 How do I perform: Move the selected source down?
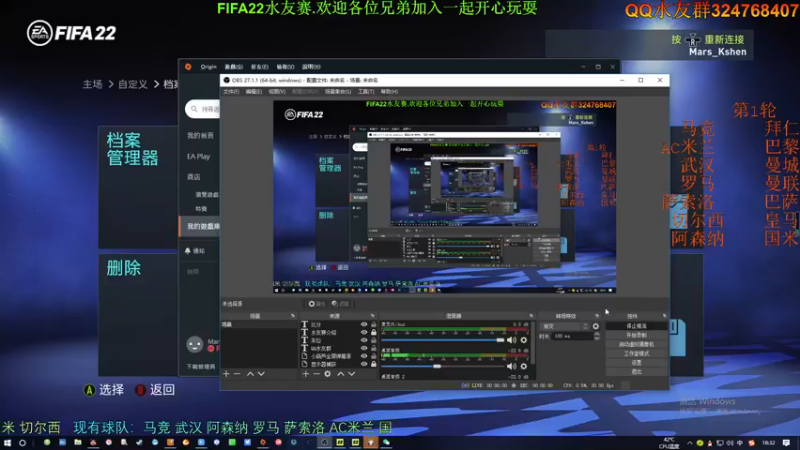352,374
